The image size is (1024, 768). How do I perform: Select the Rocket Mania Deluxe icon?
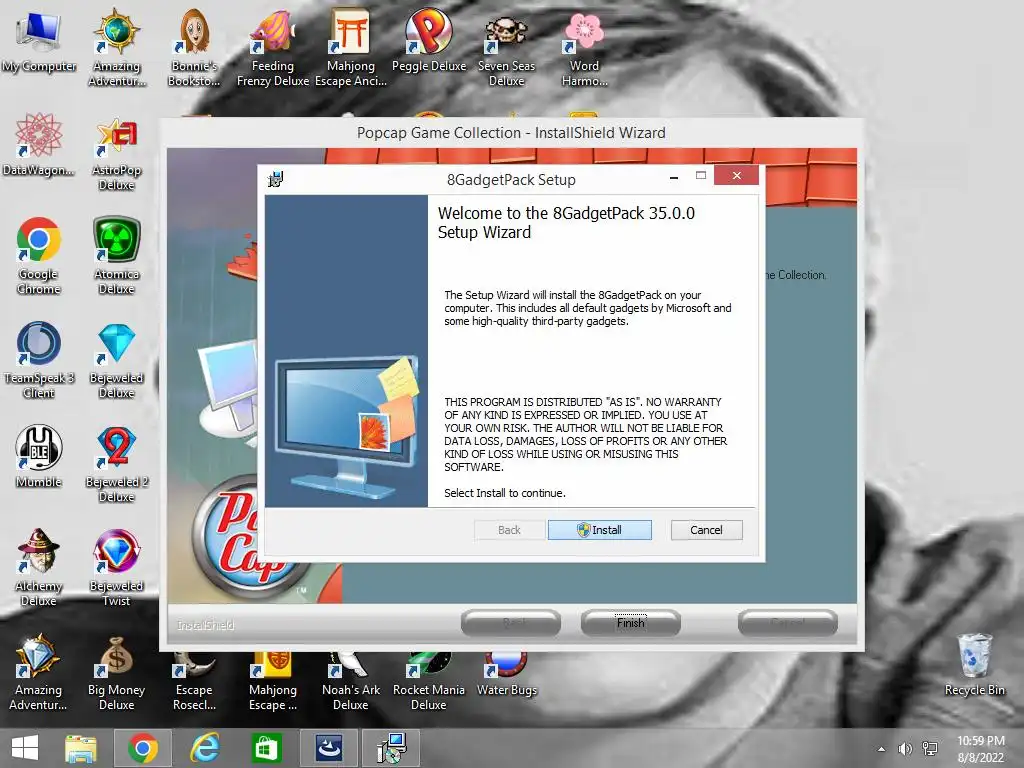428,680
